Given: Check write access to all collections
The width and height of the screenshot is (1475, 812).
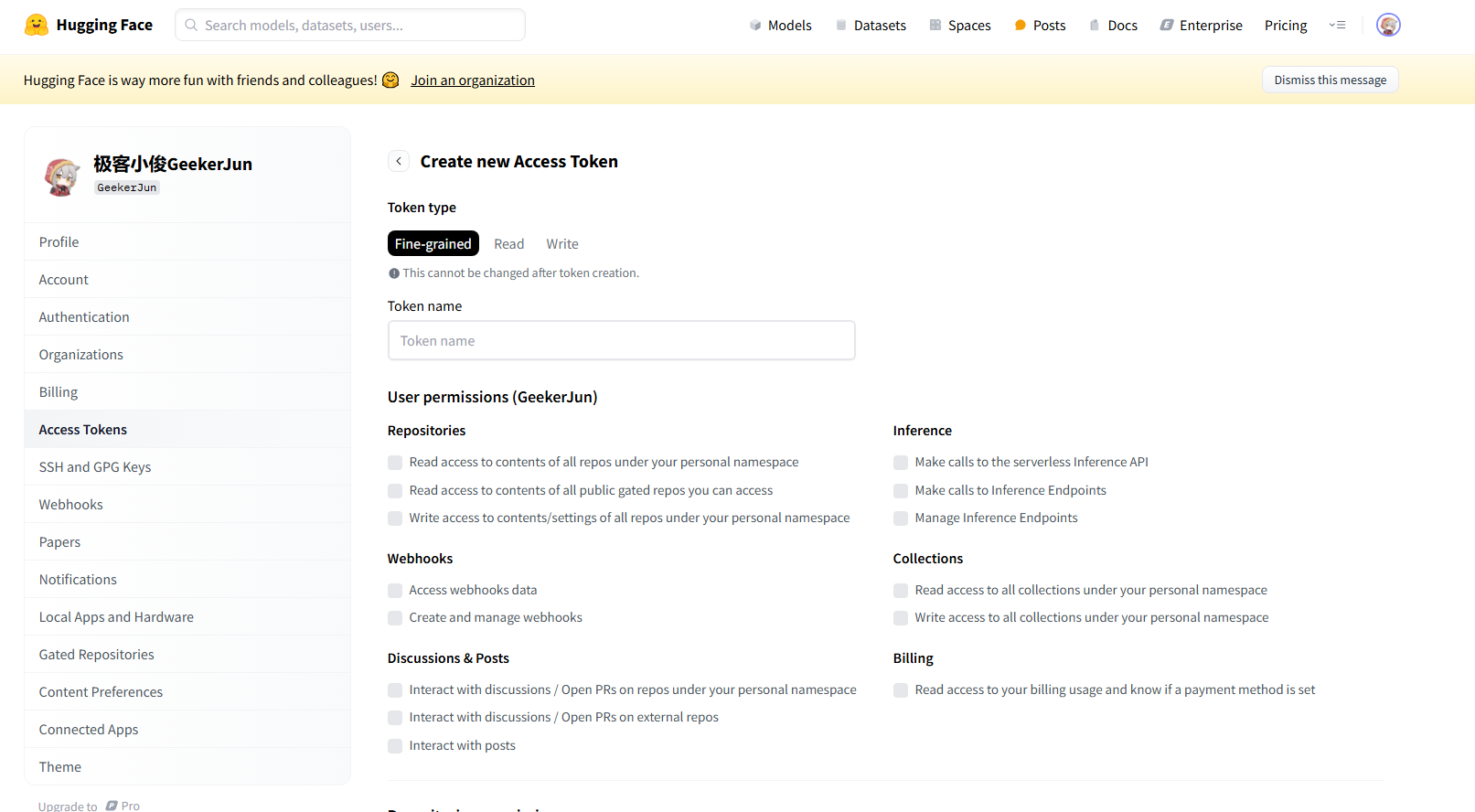Looking at the screenshot, I should (901, 618).
